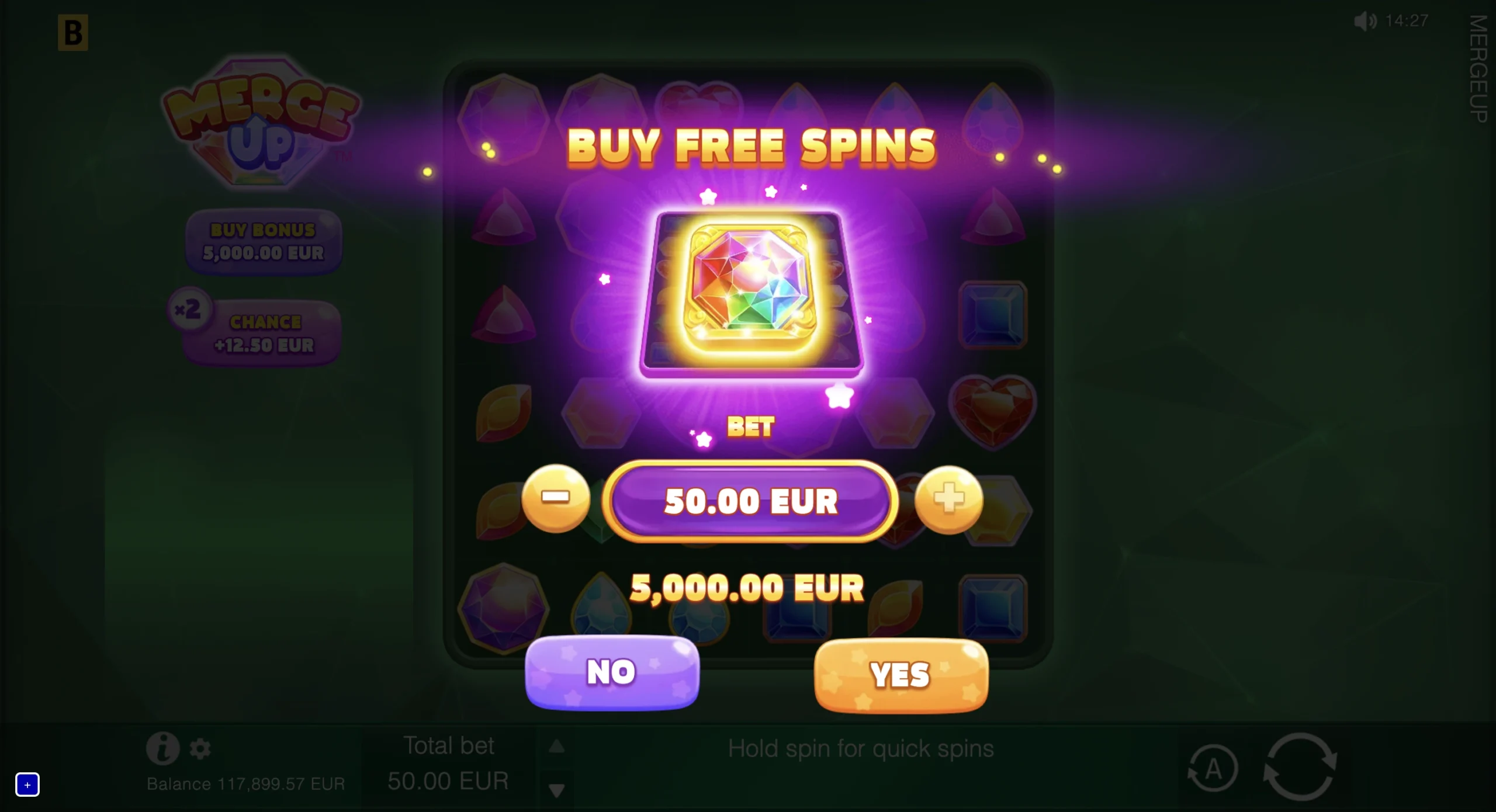Confirm purchase with the YES button
This screenshot has height=812, width=1496.
tap(901, 675)
